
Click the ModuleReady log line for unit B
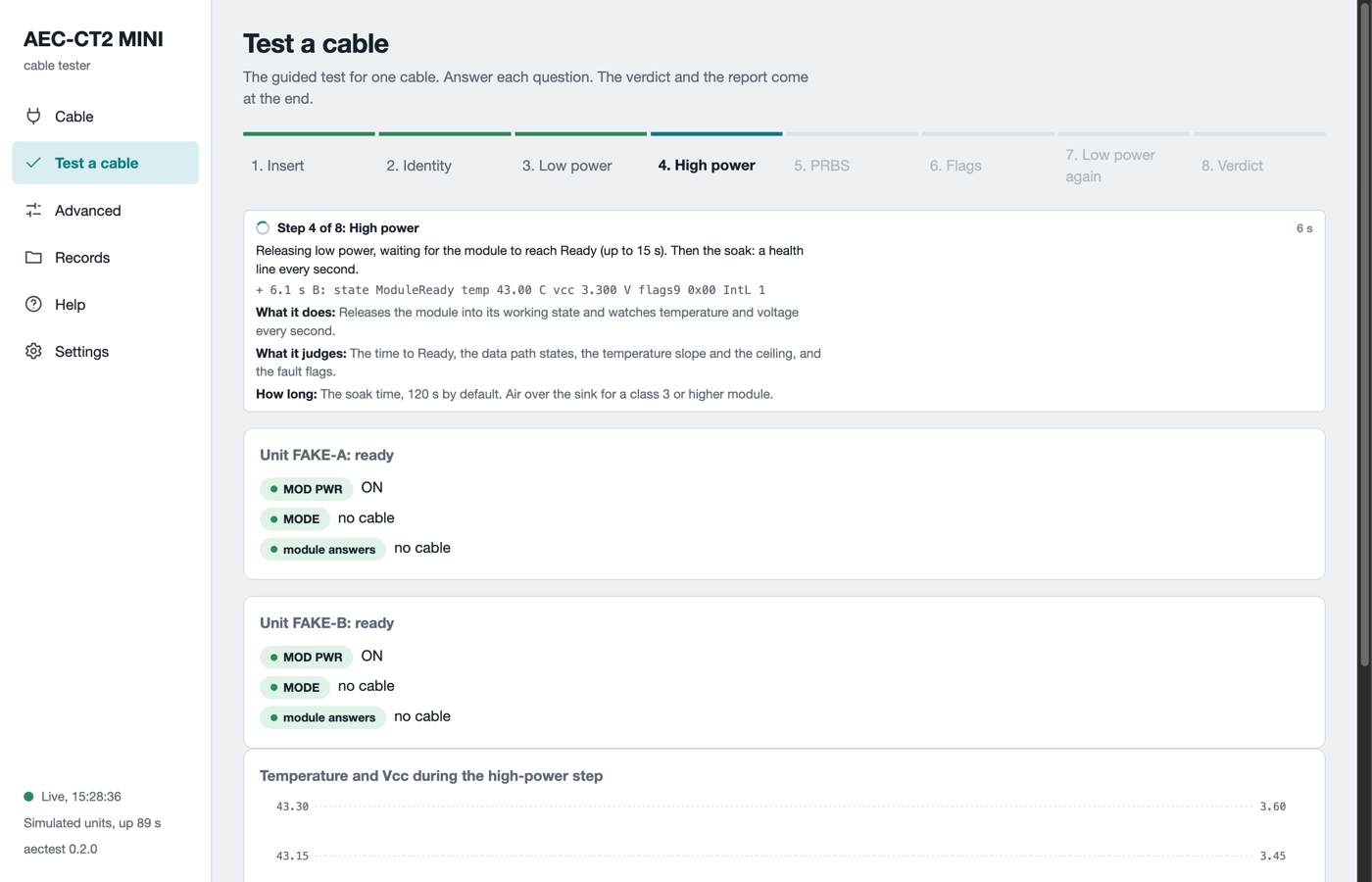click(511, 290)
